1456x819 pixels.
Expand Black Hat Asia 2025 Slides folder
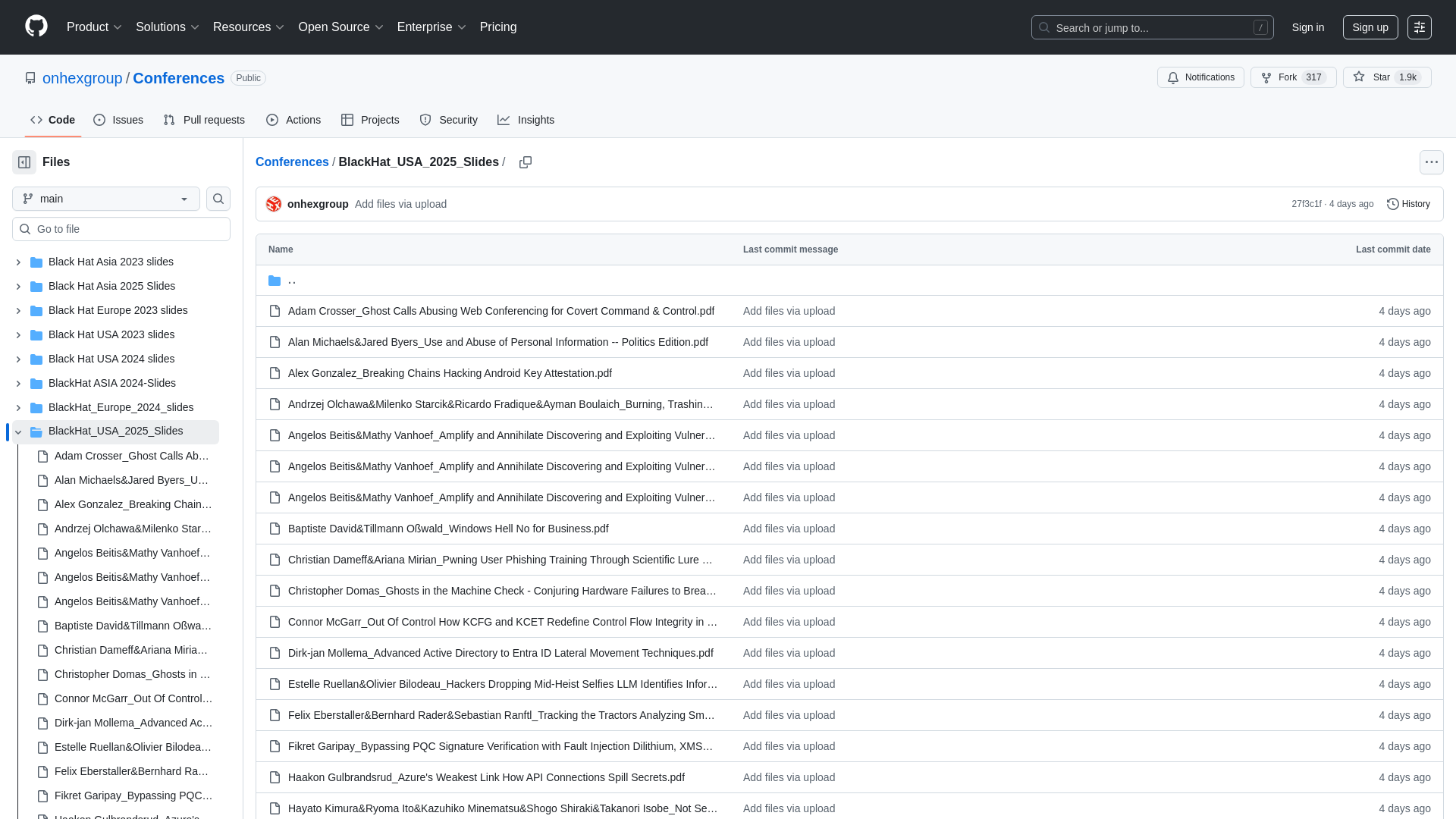[x=18, y=287]
